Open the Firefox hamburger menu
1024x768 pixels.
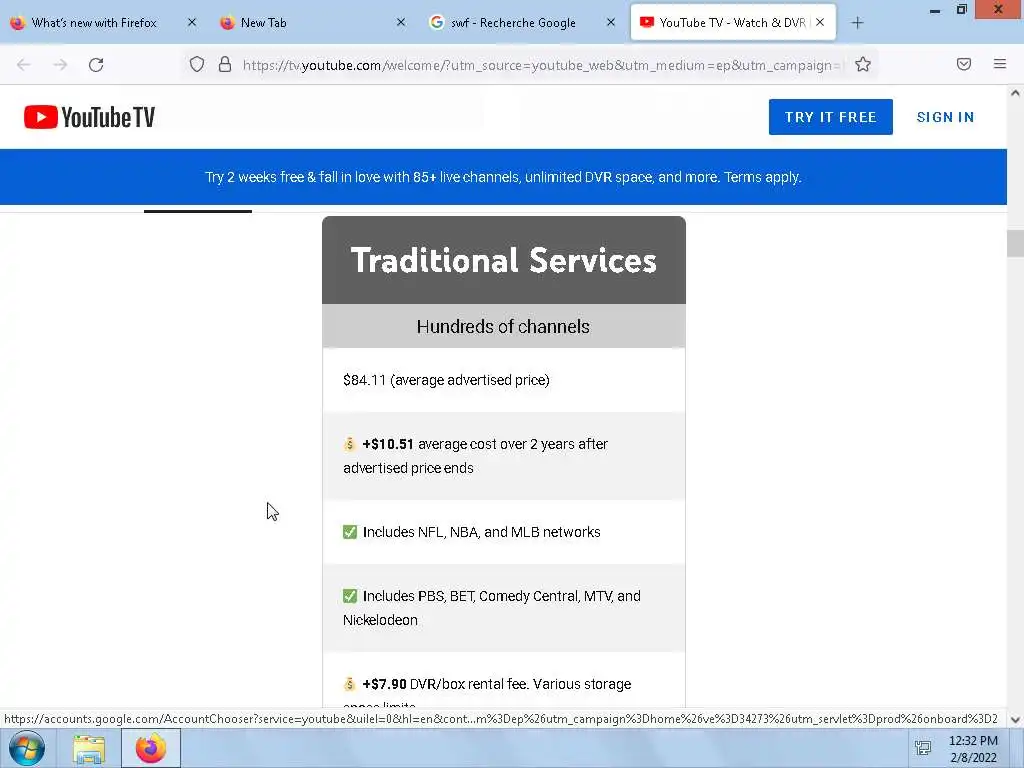coord(999,64)
